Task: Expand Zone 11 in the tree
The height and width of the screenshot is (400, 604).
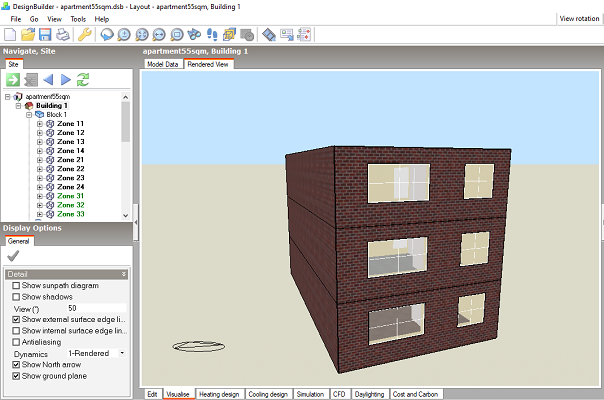Action: click(x=39, y=124)
